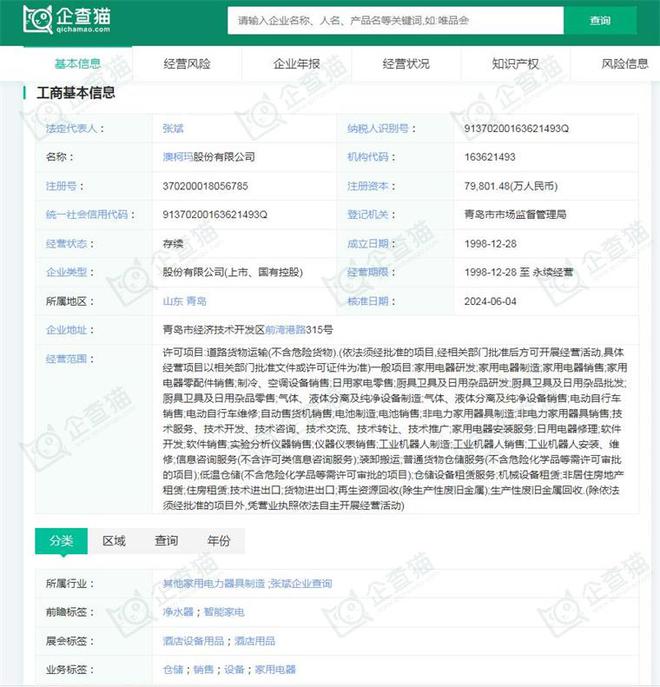Select 青岛市市场监督管理局 registration authority text
Image resolution: width=660 pixels, height=687 pixels.
click(515, 215)
